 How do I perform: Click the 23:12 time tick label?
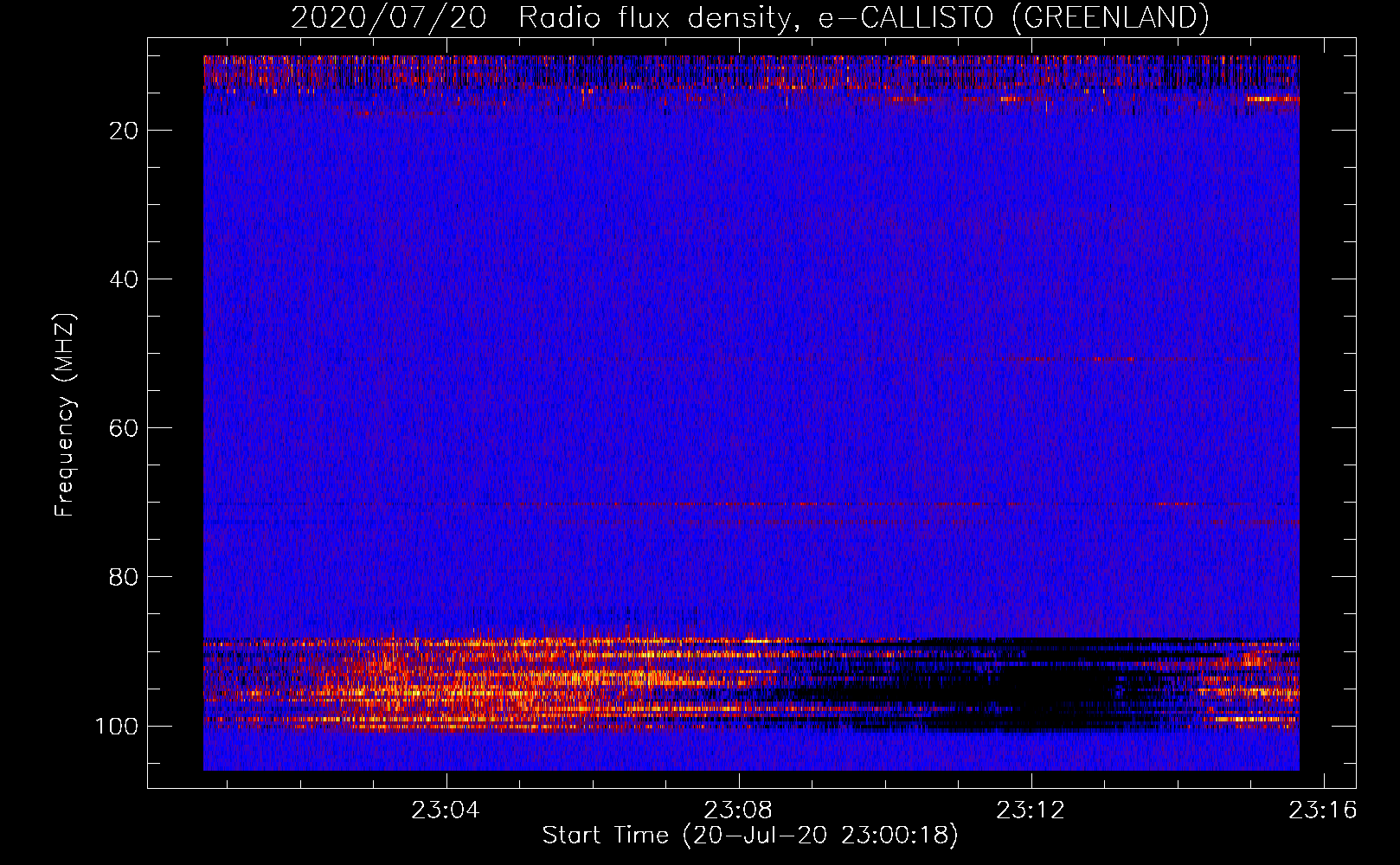coord(1031,811)
